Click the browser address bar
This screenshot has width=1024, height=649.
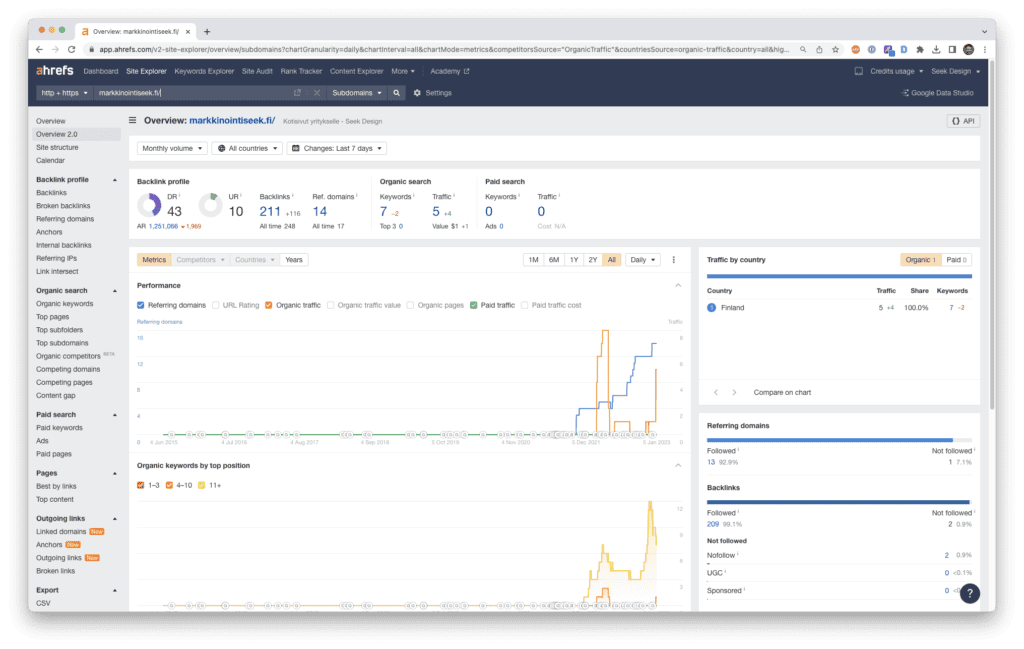click(444, 50)
